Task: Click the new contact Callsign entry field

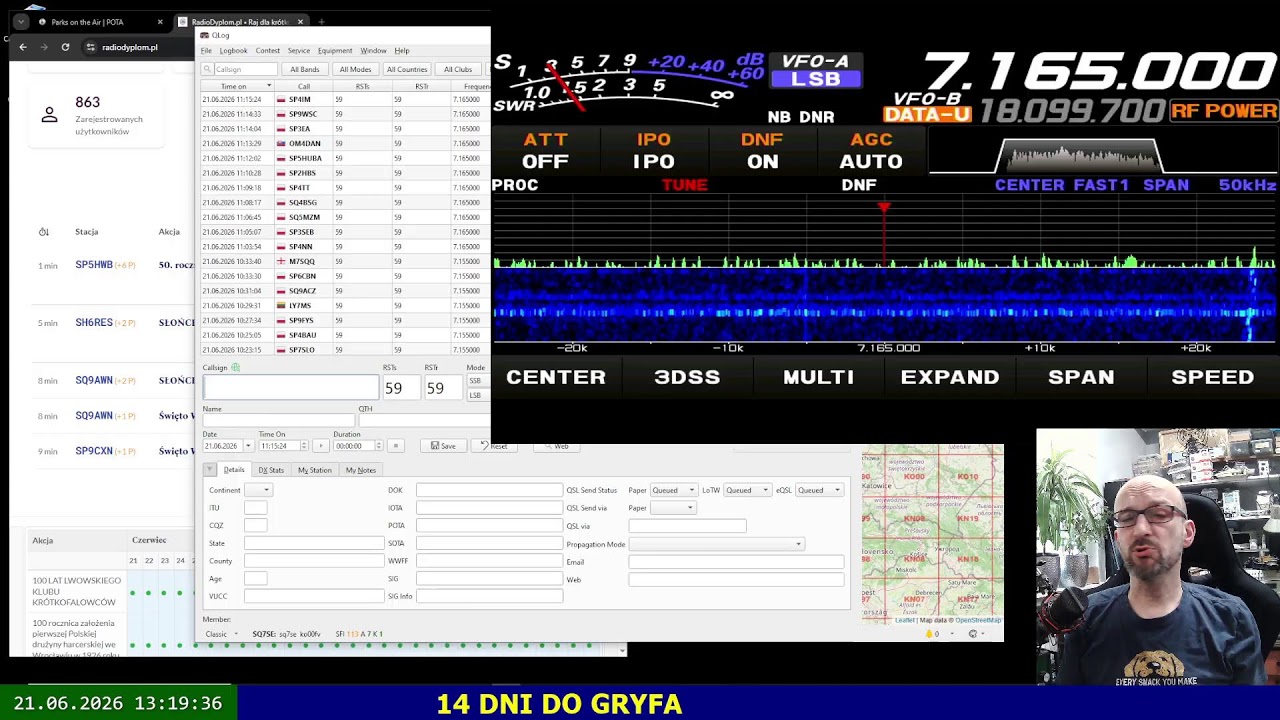Action: pos(290,387)
